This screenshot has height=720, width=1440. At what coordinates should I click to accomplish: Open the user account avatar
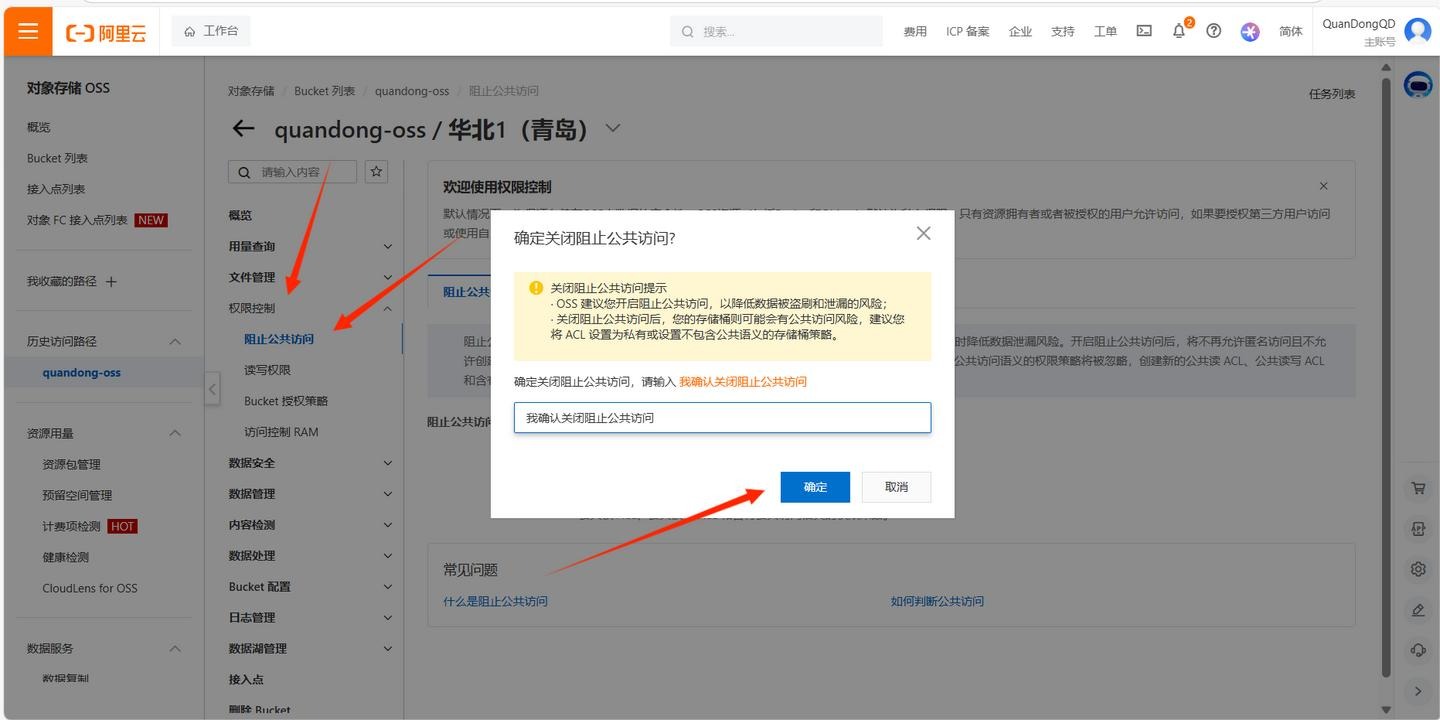1418,31
